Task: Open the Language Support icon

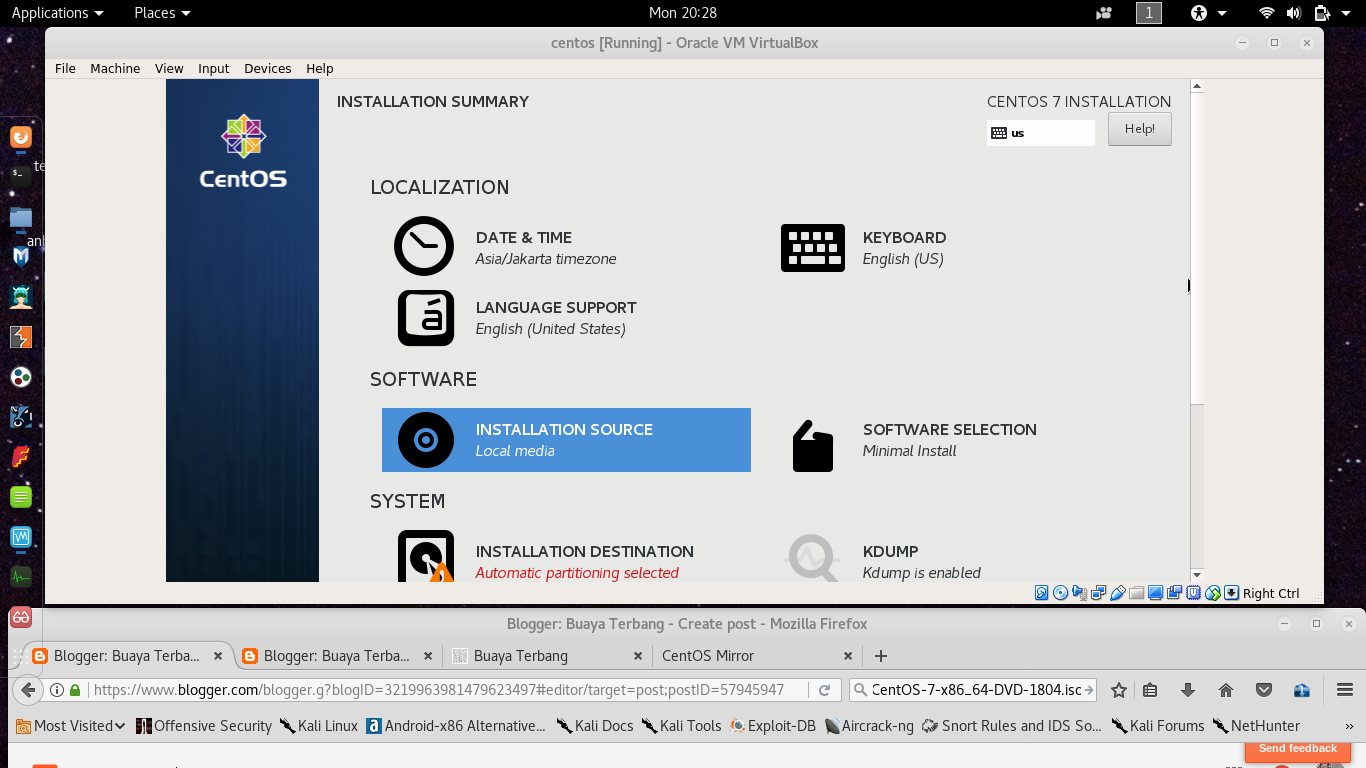Action: tap(426, 318)
